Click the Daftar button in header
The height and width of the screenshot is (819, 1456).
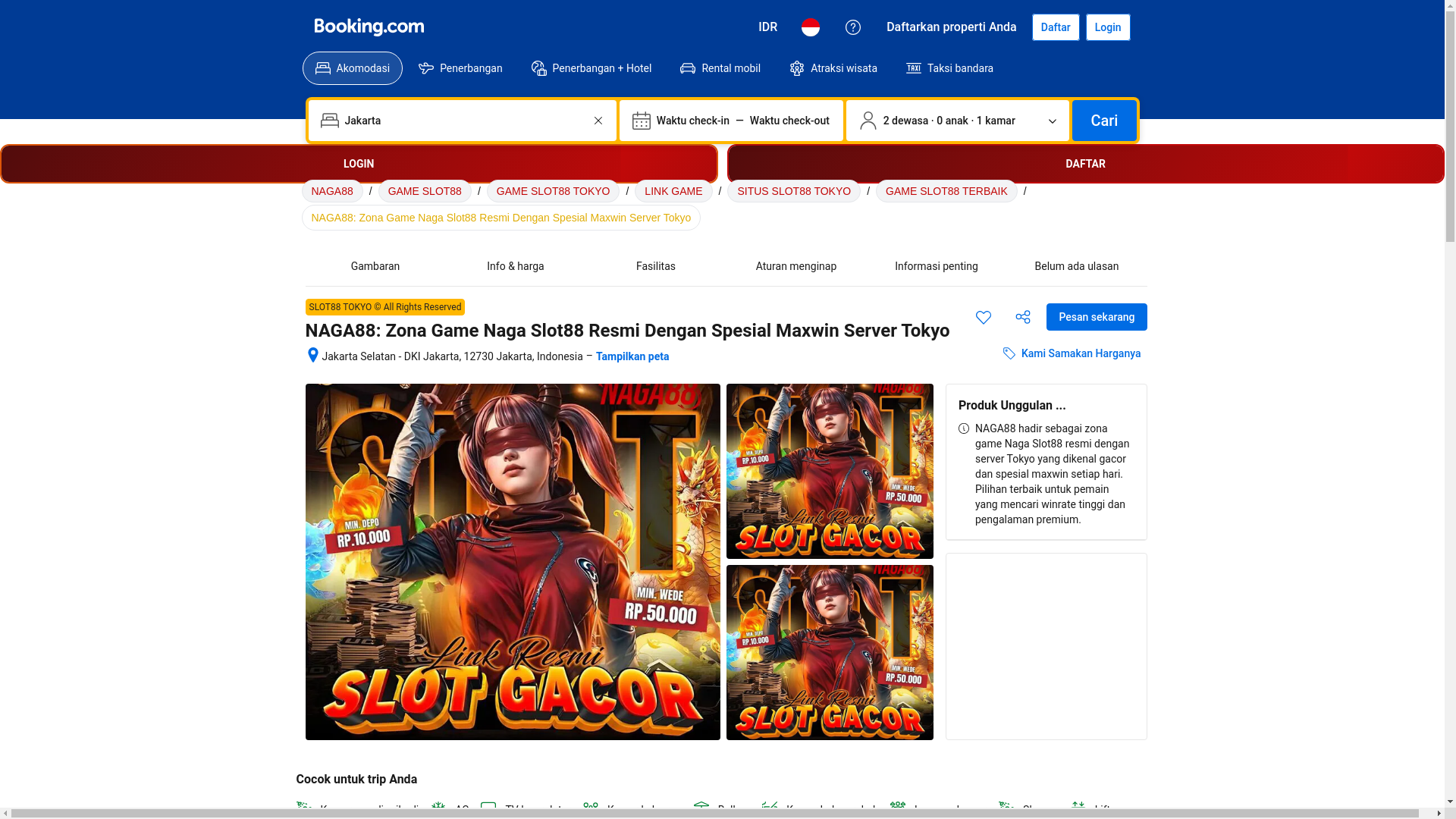tap(1056, 27)
